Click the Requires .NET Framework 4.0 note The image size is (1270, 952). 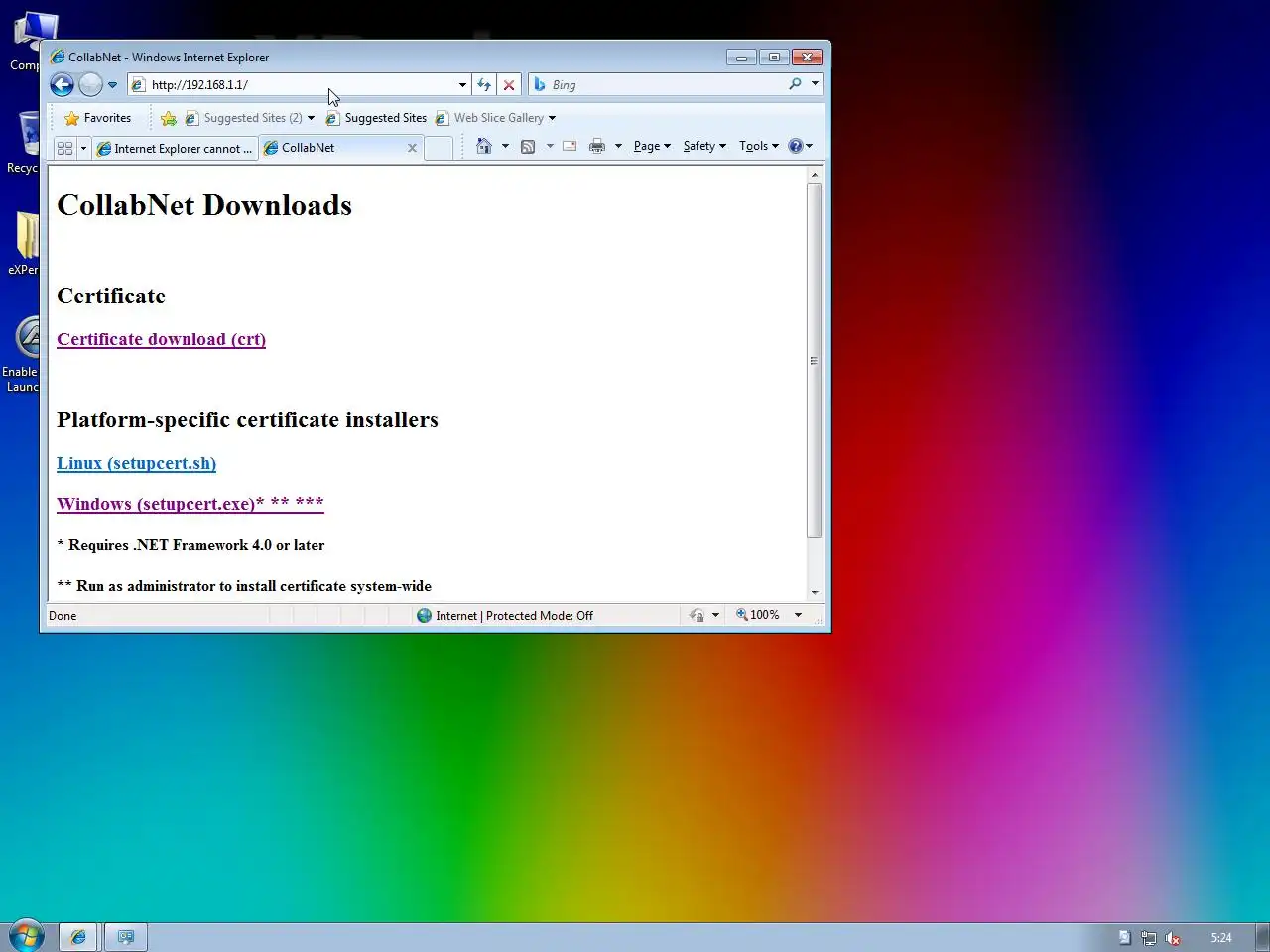pyautogui.click(x=190, y=545)
